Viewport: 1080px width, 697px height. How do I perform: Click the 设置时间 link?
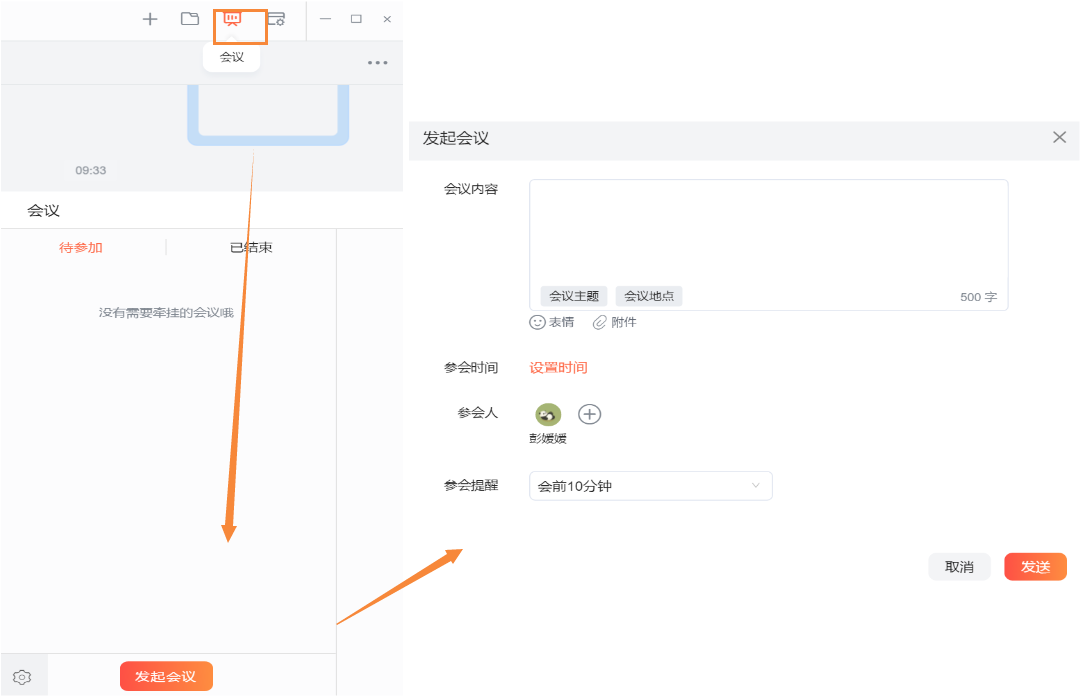pyautogui.click(x=558, y=368)
